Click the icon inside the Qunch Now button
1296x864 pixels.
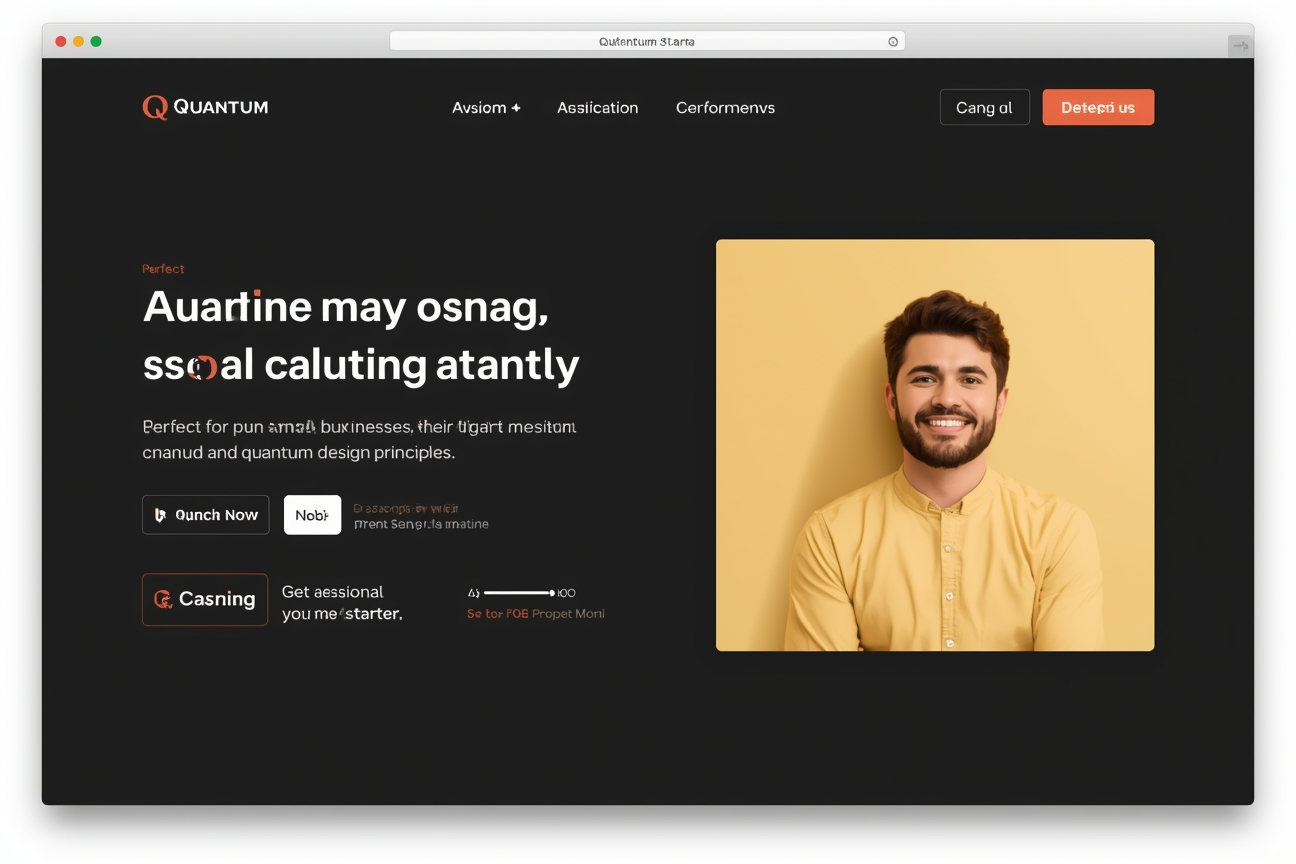[160, 515]
